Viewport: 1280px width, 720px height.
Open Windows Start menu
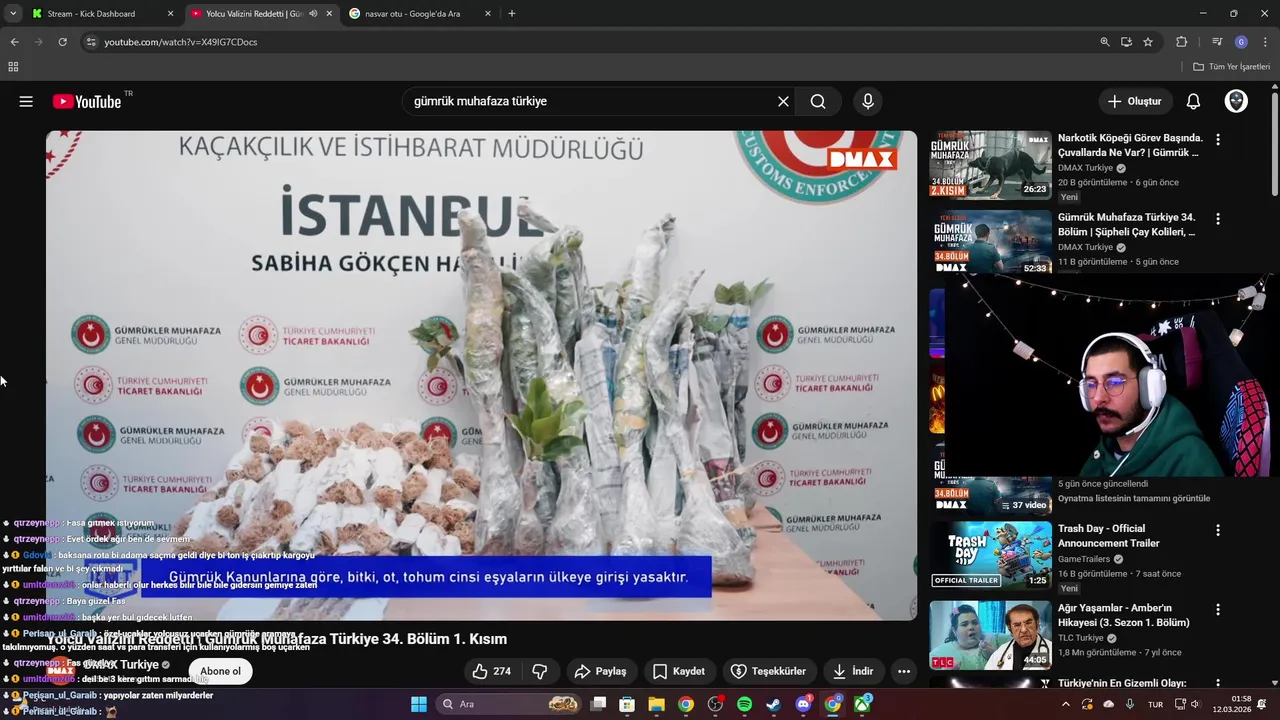coord(419,704)
